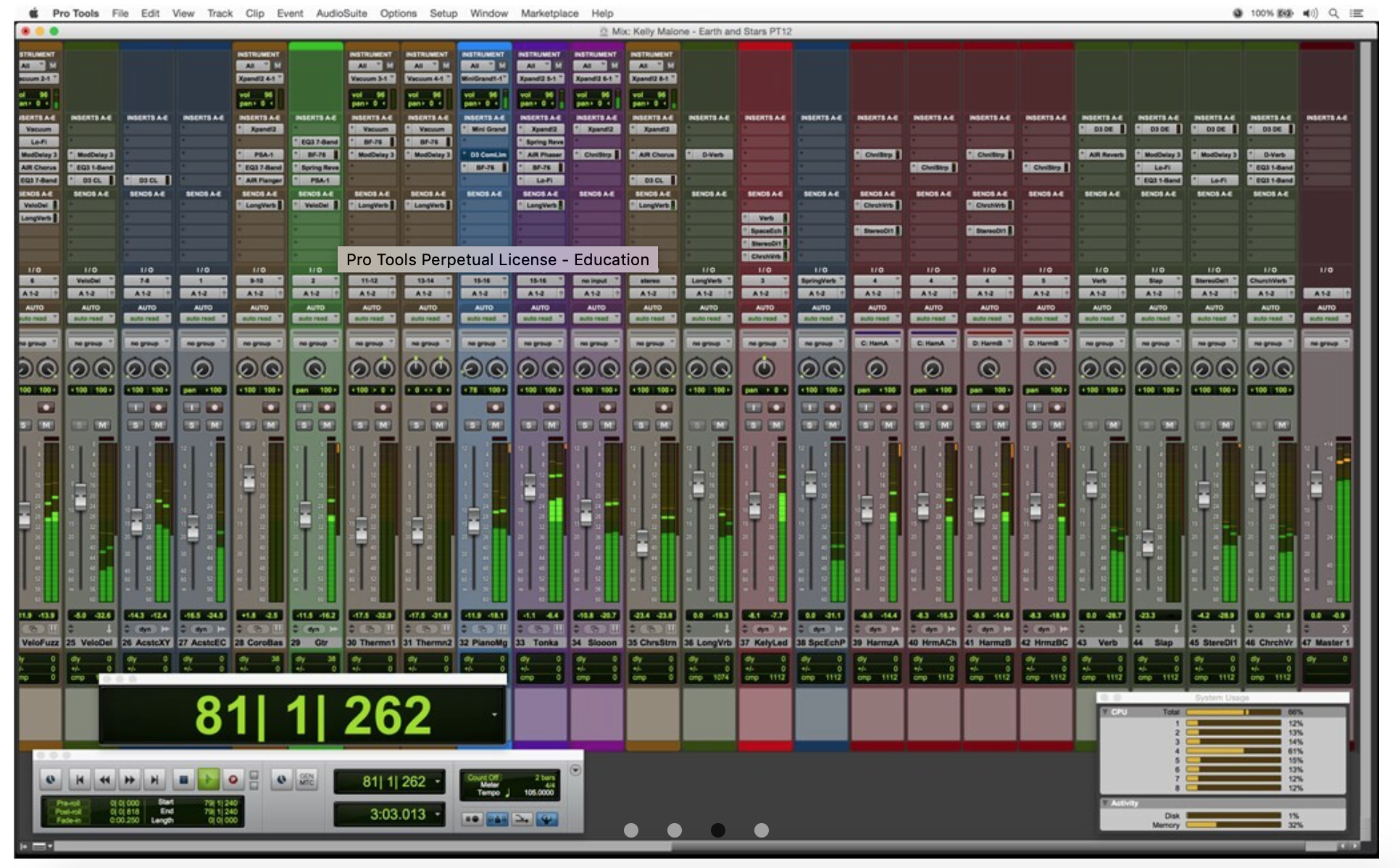Collapse the CPU section in System Usage

tap(1106, 712)
